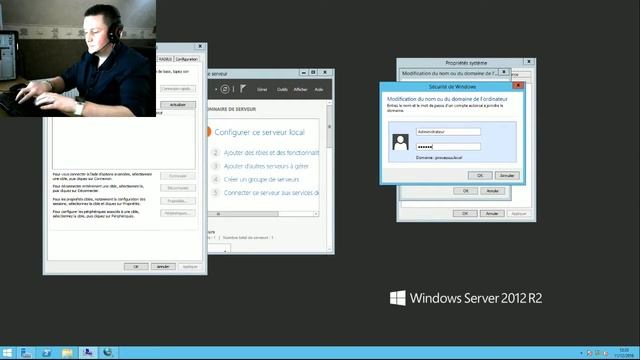
Task: Click the user avatar picture in credentials dialog
Action: coord(400,142)
